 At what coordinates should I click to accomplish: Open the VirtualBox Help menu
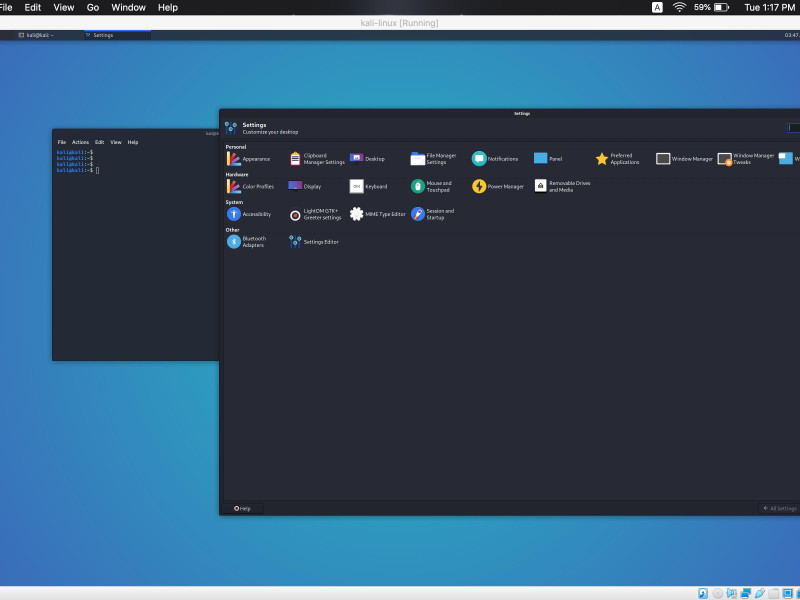pos(168,7)
